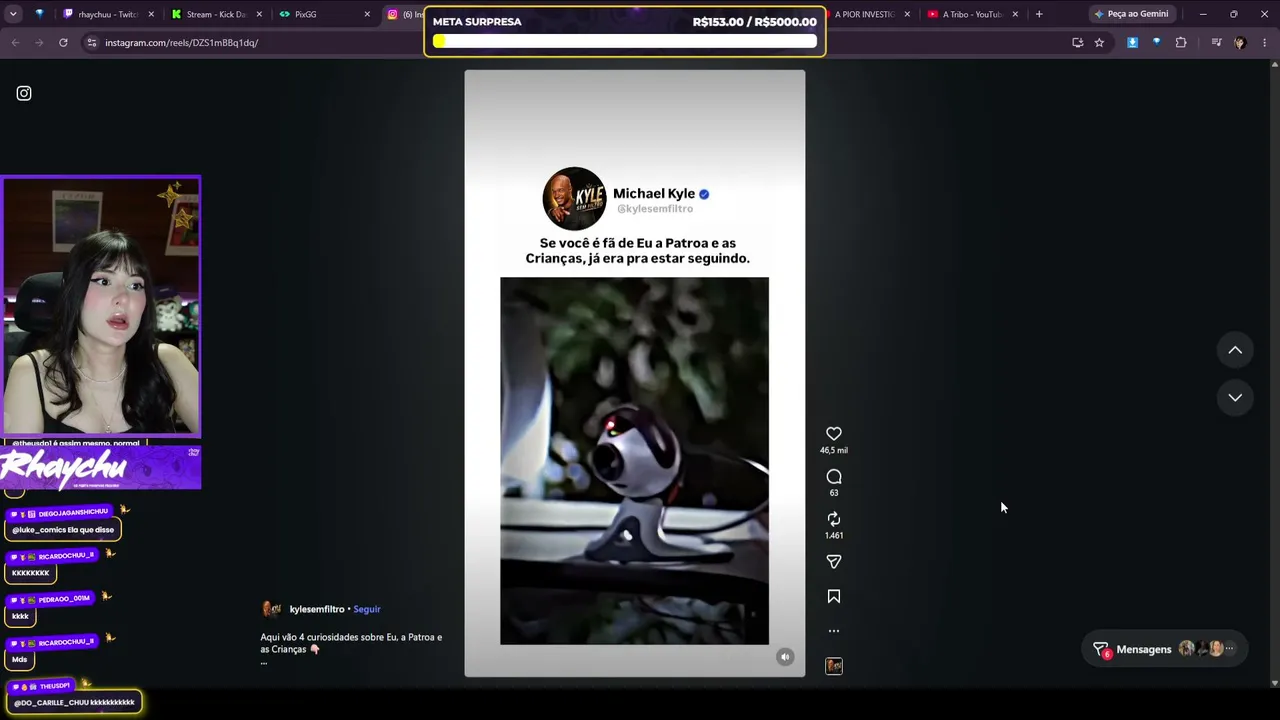Screen dimensions: 1280x720
Task: Click the META SURPRESA donation progress bar
Action: 625,41
